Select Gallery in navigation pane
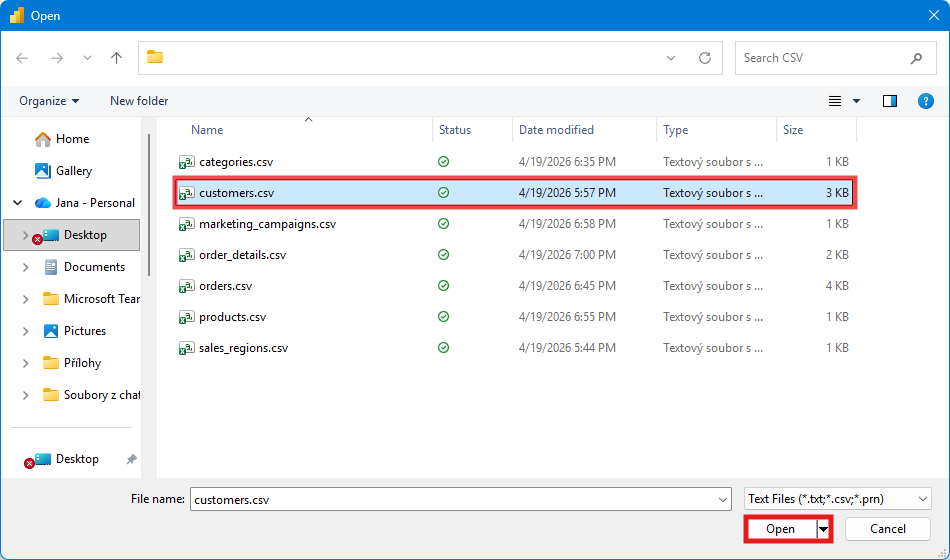The width and height of the screenshot is (950, 560). [x=71, y=171]
